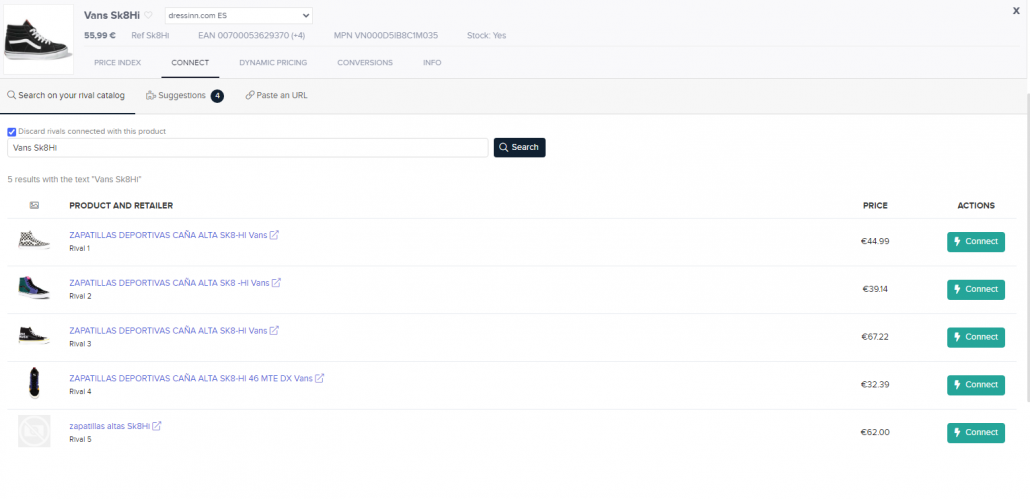This screenshot has height=499, width=1030.
Task: Click the Stock: Yes text
Action: 486,35
